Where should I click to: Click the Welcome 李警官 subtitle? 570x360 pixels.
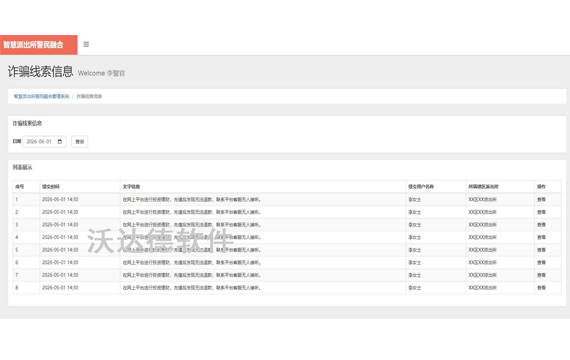point(101,73)
